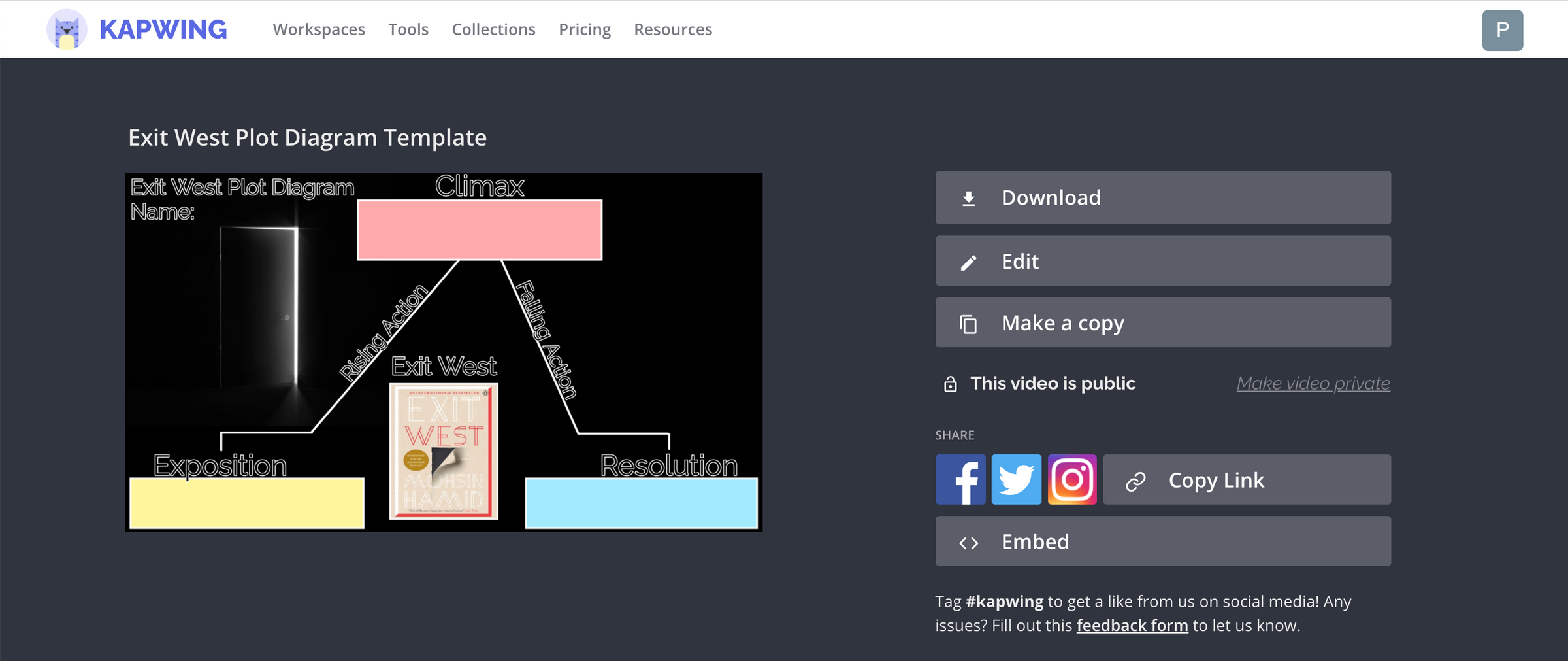Click the chain link icon on Copy Link

1135,479
